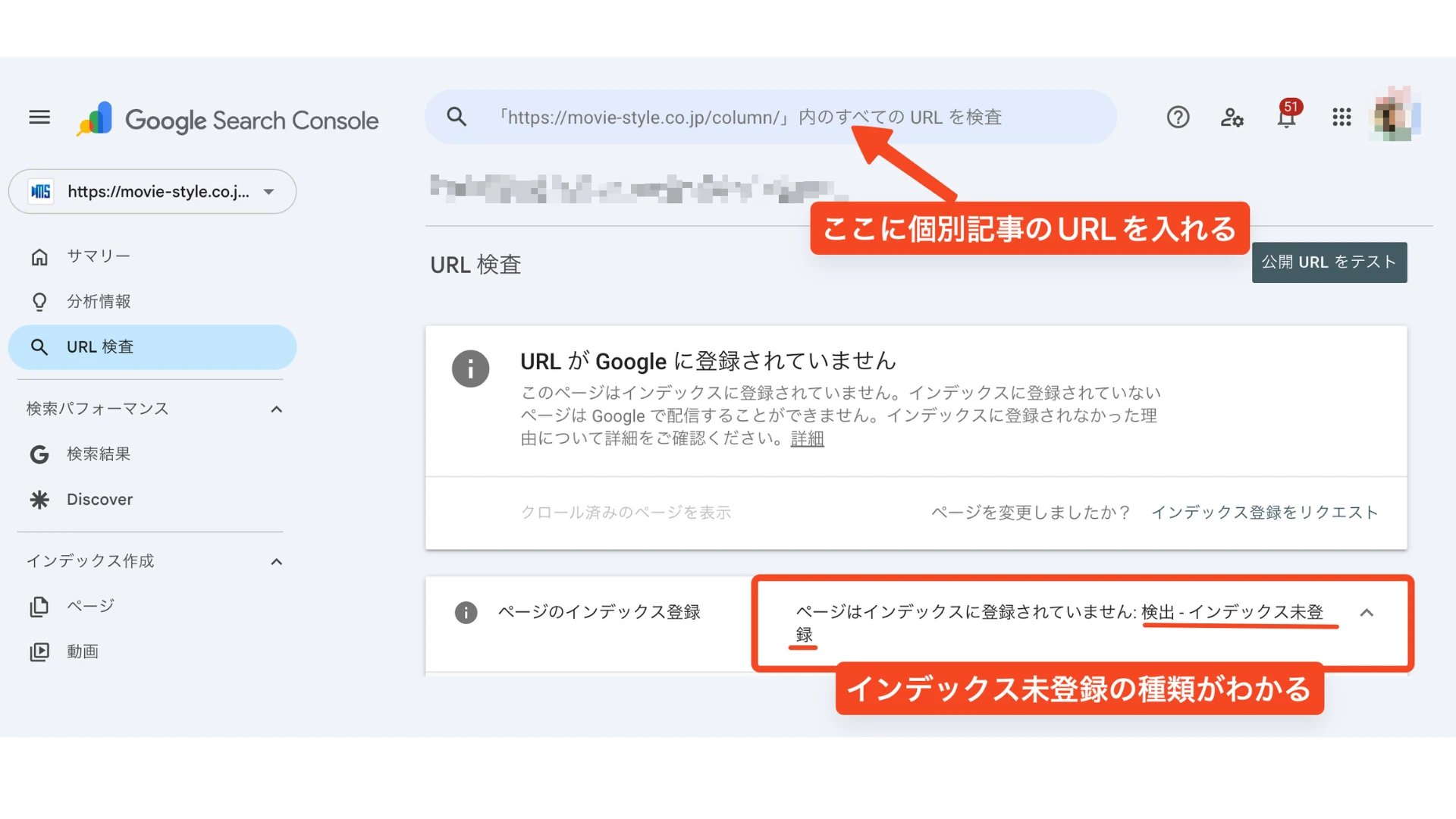Image resolution: width=1456 pixels, height=819 pixels.
Task: Select URL 検査 in sidebar
Action: point(152,347)
